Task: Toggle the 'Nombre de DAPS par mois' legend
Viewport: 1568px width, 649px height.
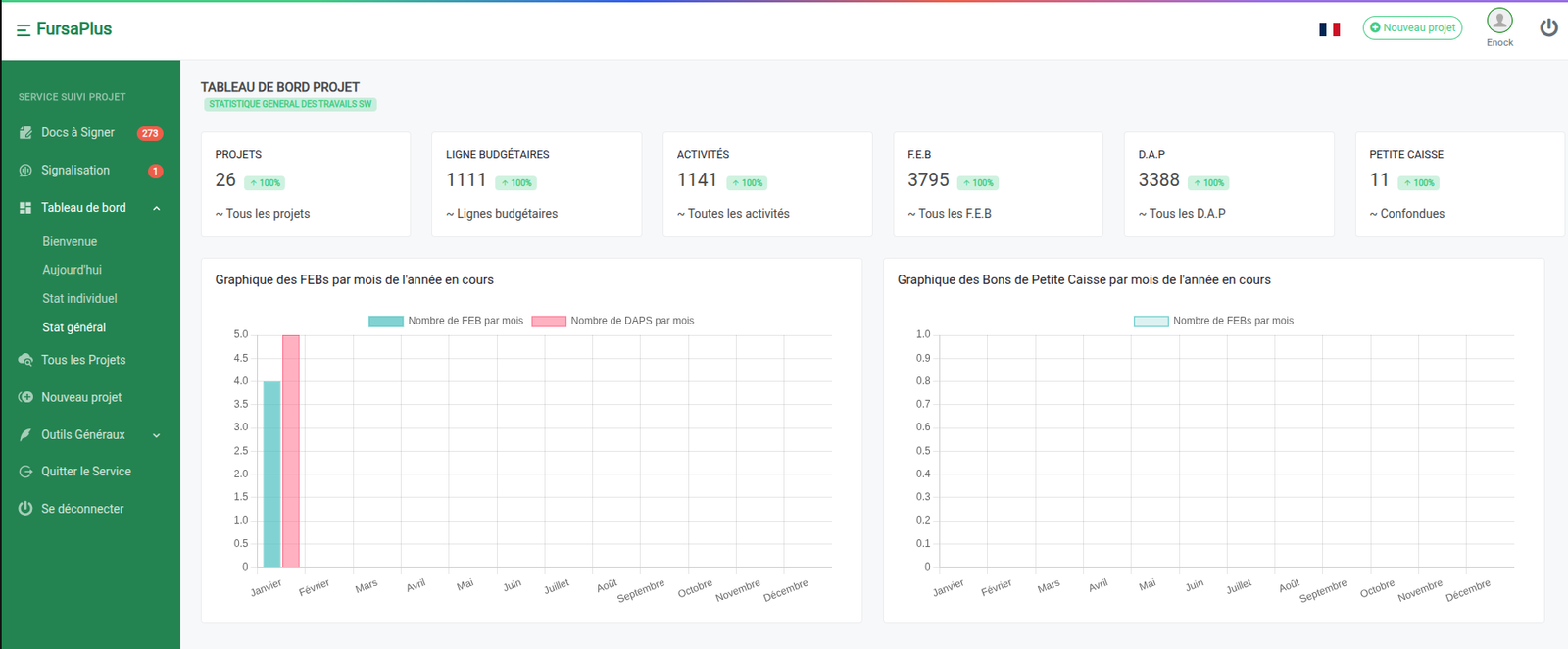Action: coord(612,321)
